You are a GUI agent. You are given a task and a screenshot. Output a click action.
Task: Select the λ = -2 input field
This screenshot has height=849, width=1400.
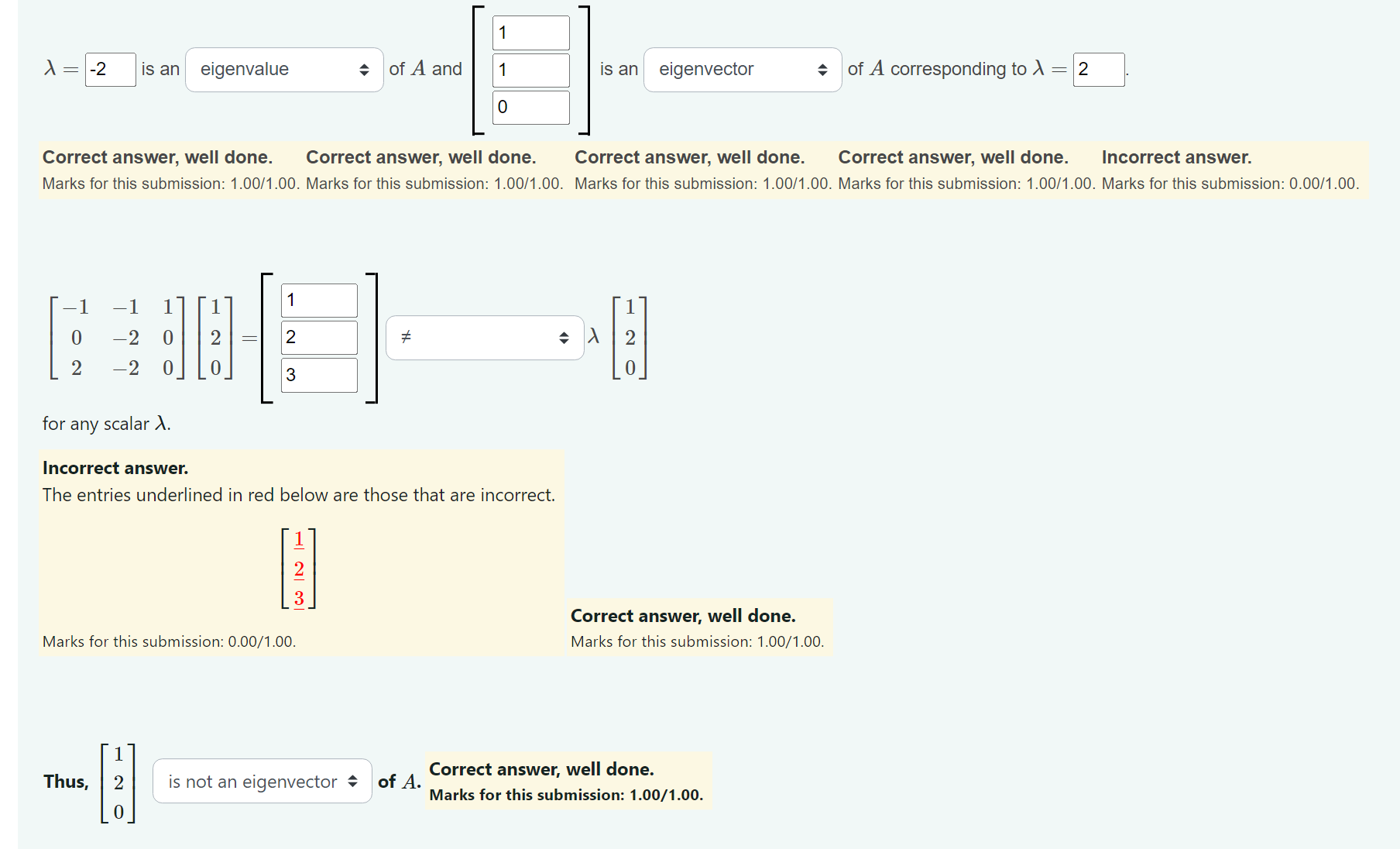click(x=109, y=70)
